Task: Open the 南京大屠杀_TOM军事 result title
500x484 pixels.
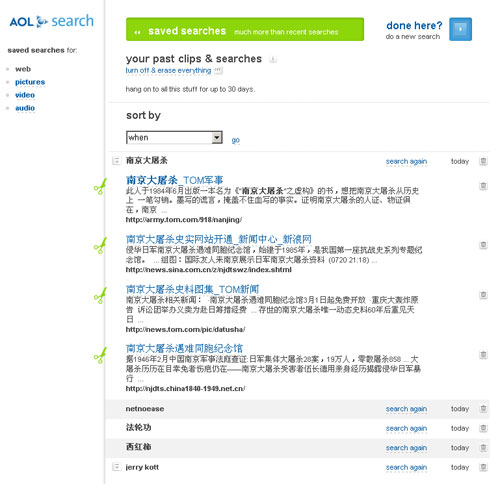Action: (174, 180)
